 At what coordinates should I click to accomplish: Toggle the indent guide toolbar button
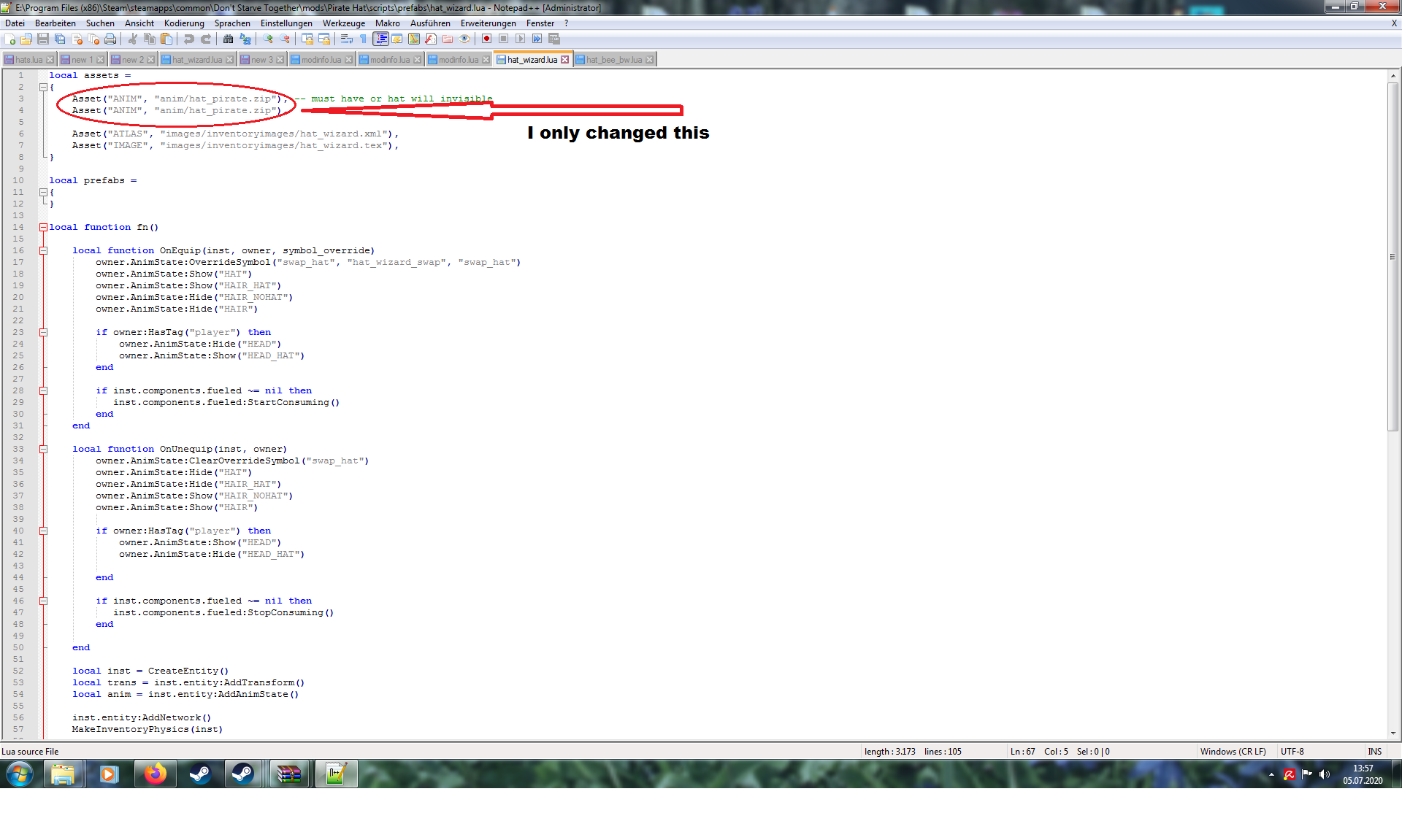(381, 39)
